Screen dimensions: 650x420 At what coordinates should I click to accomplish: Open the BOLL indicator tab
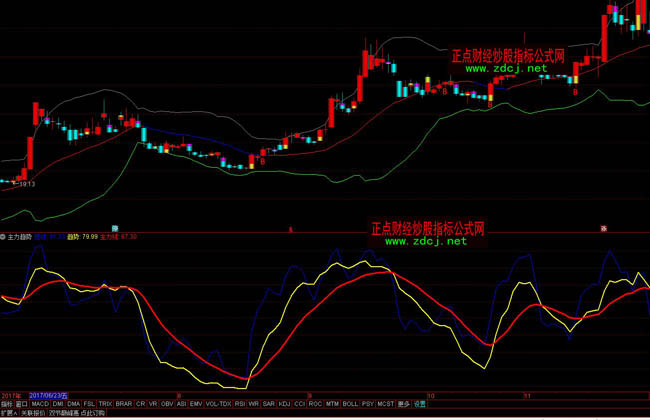pyautogui.click(x=350, y=404)
